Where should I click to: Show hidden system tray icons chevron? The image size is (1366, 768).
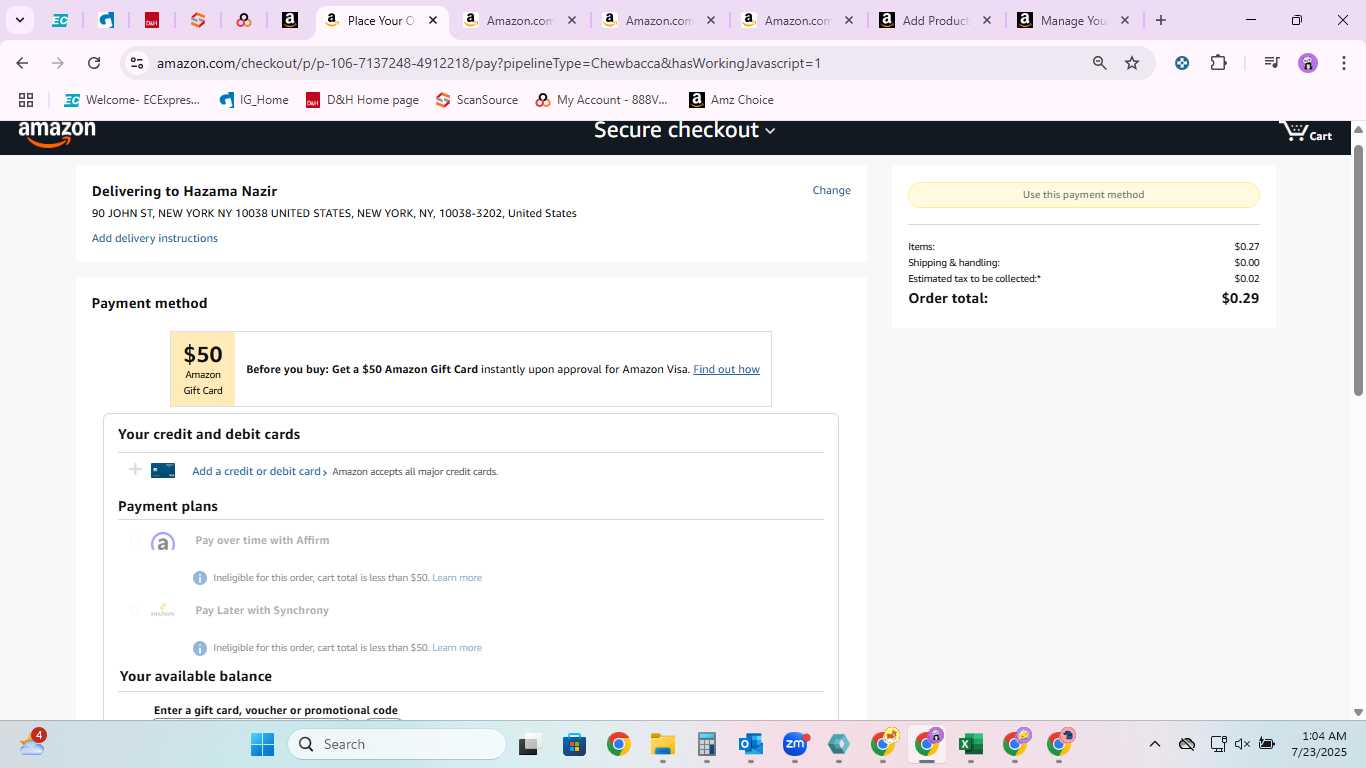(1154, 744)
